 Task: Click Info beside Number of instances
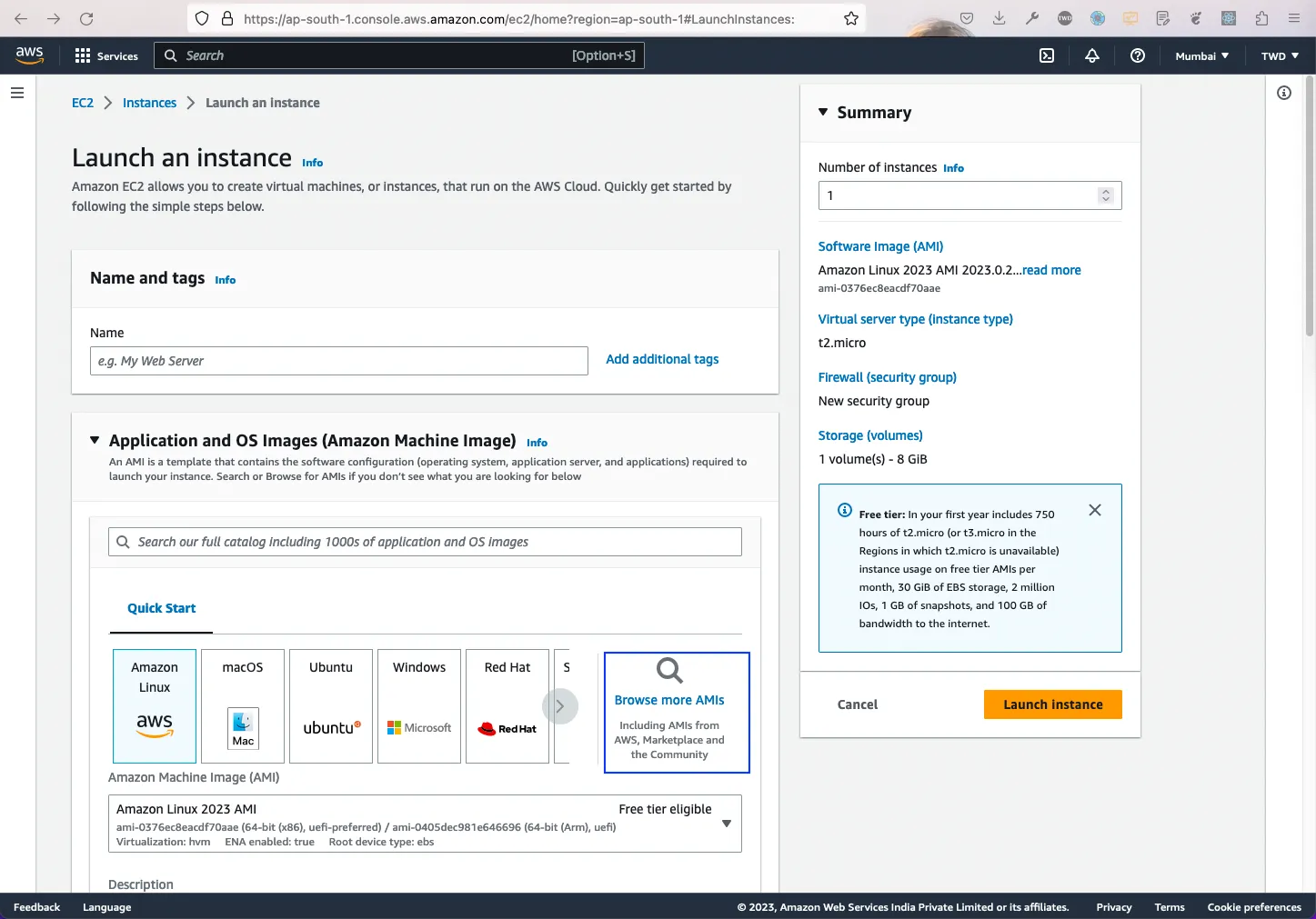coord(953,168)
